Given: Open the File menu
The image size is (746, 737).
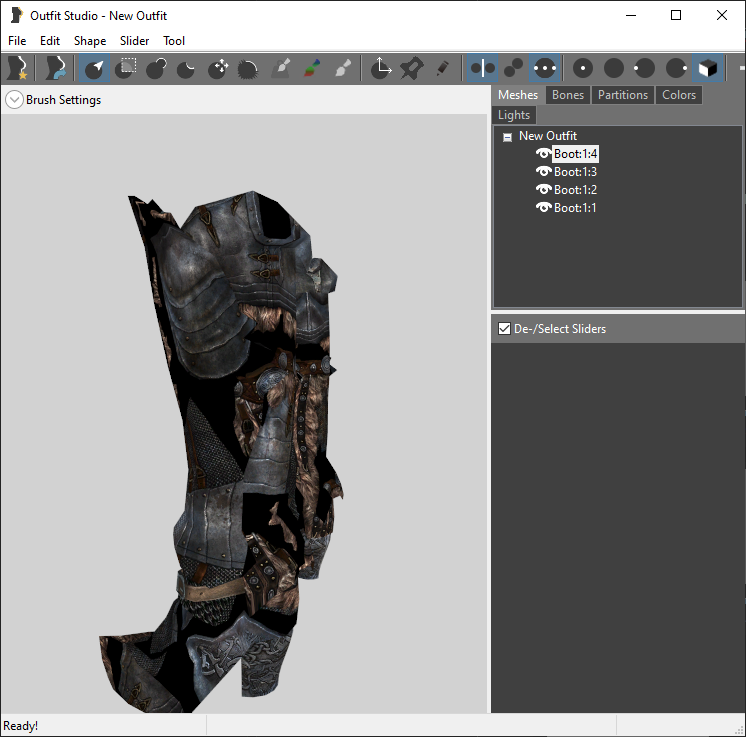Looking at the screenshot, I should (x=17, y=41).
